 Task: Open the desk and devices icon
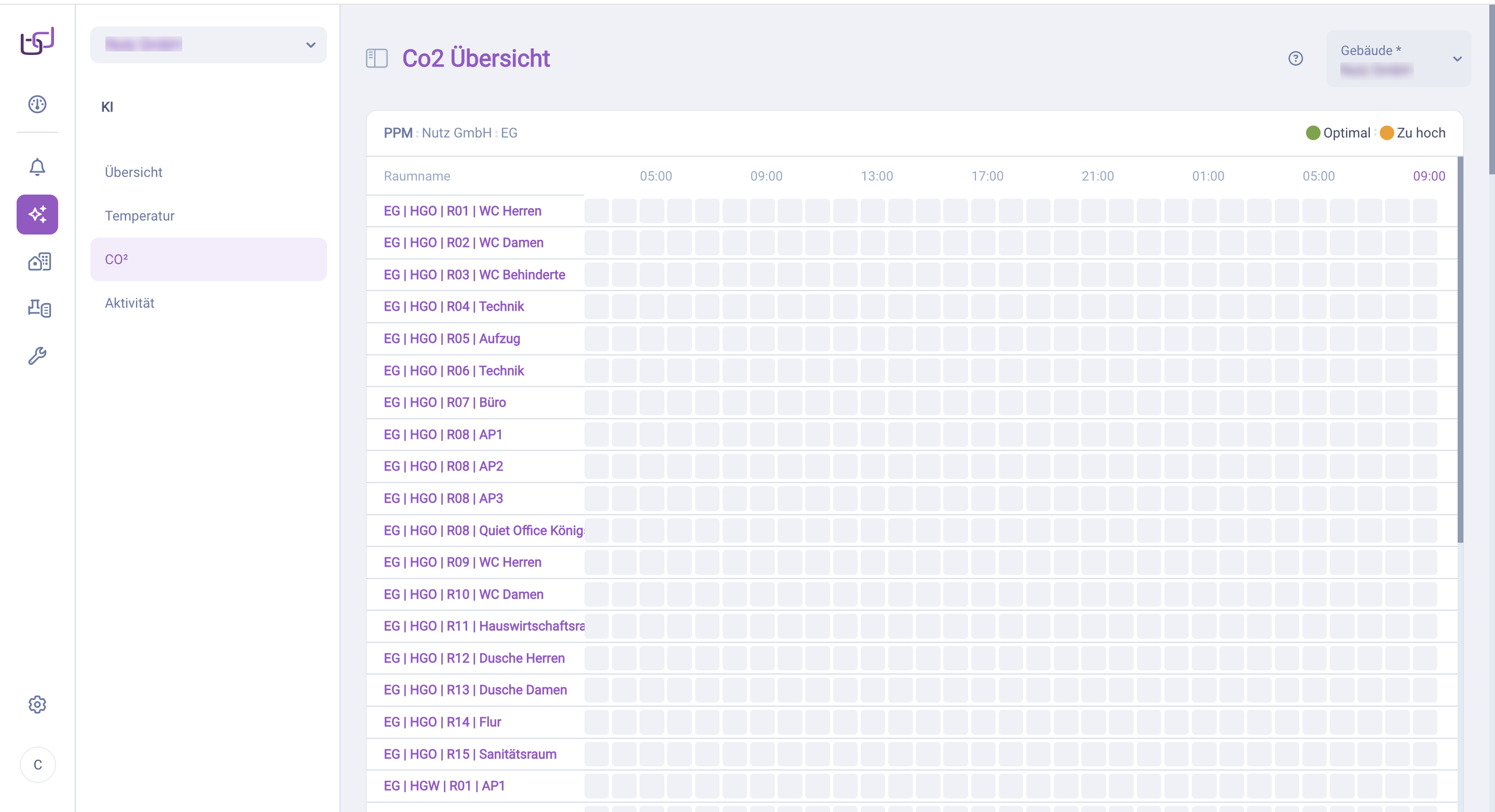tap(39, 308)
